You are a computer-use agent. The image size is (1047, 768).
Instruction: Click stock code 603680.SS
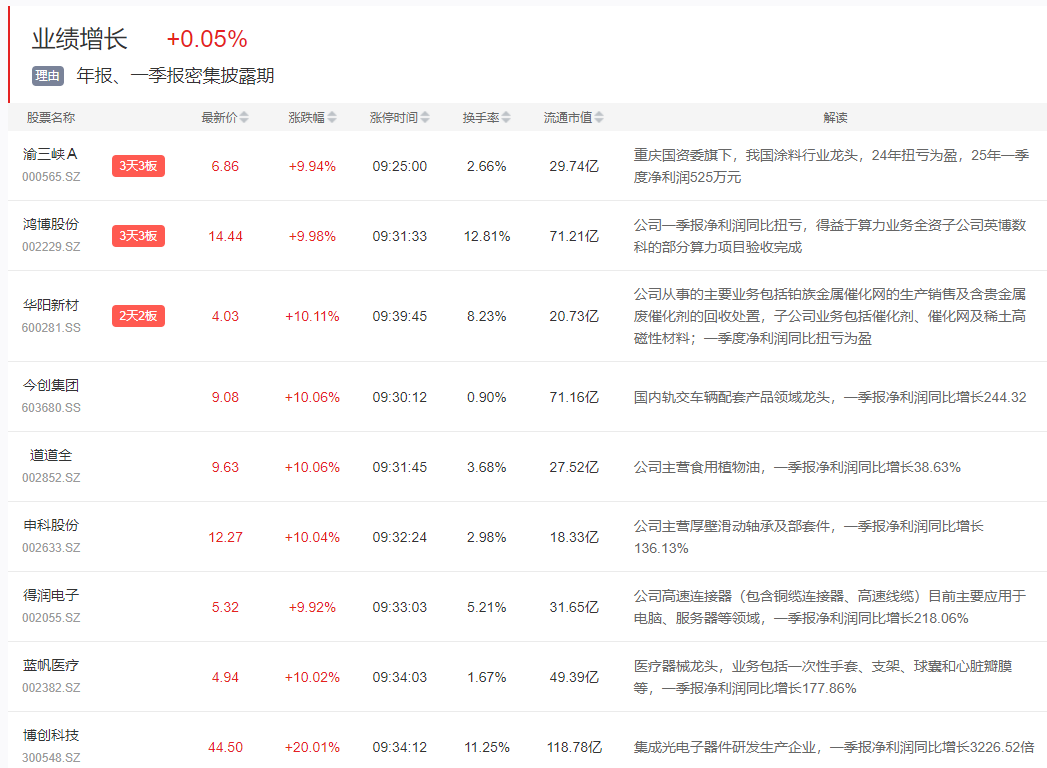pyautogui.click(x=51, y=408)
